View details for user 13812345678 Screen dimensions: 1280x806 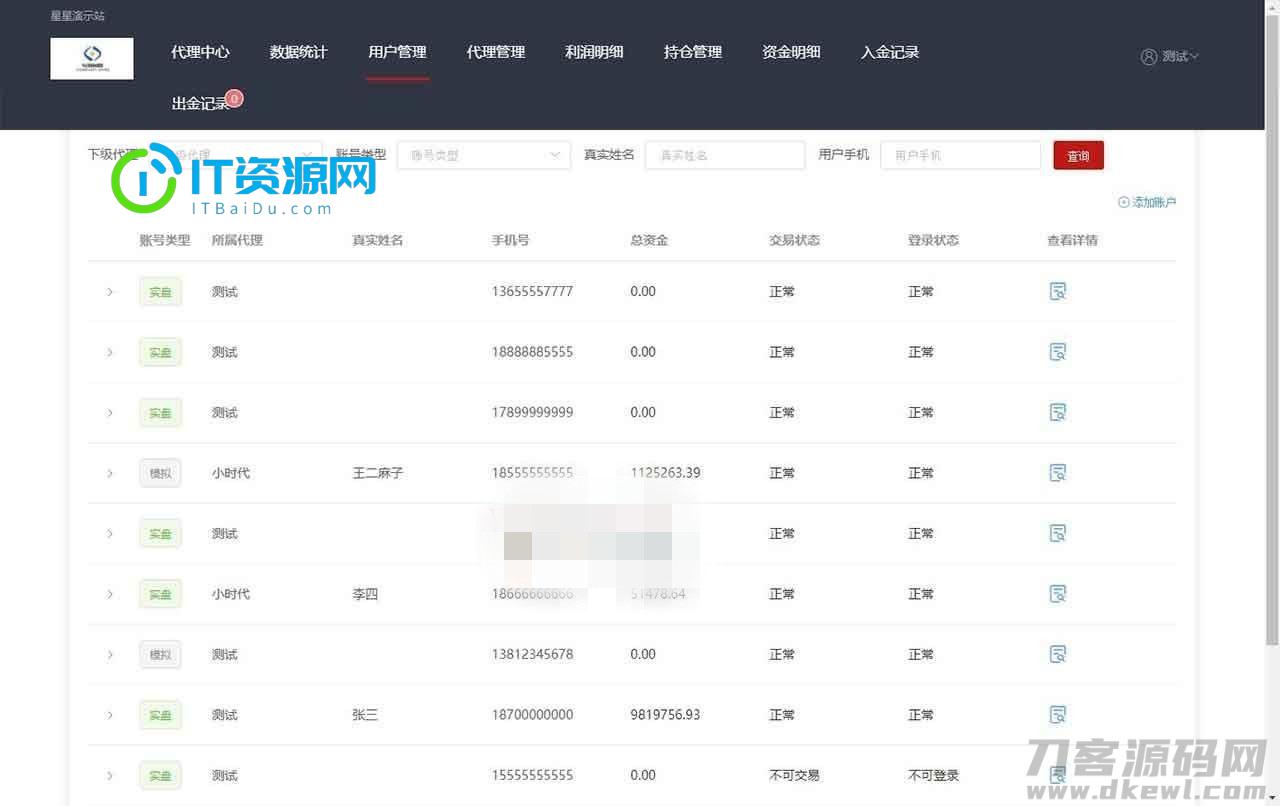(1057, 654)
